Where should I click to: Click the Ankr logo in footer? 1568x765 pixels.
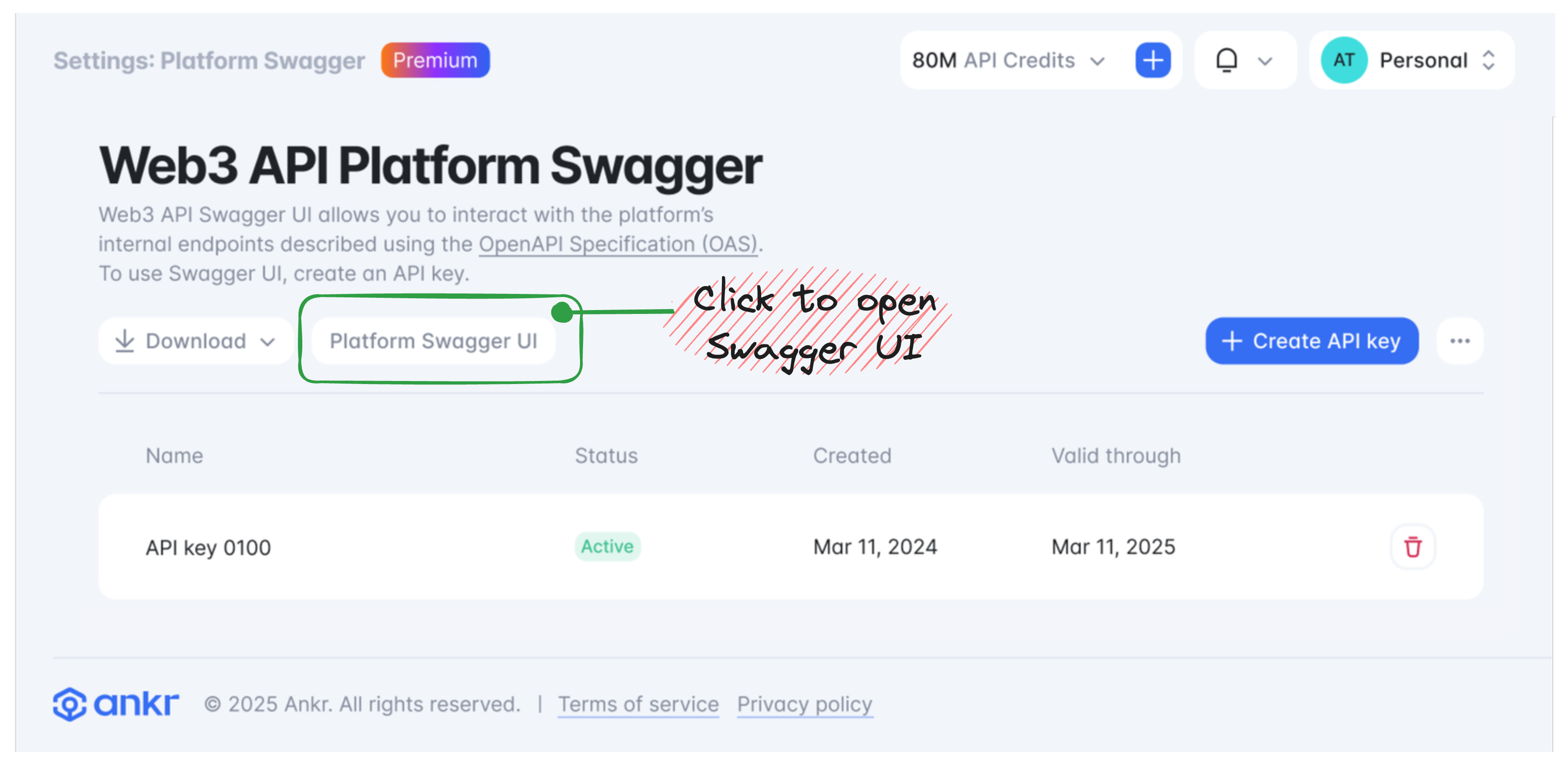[116, 704]
